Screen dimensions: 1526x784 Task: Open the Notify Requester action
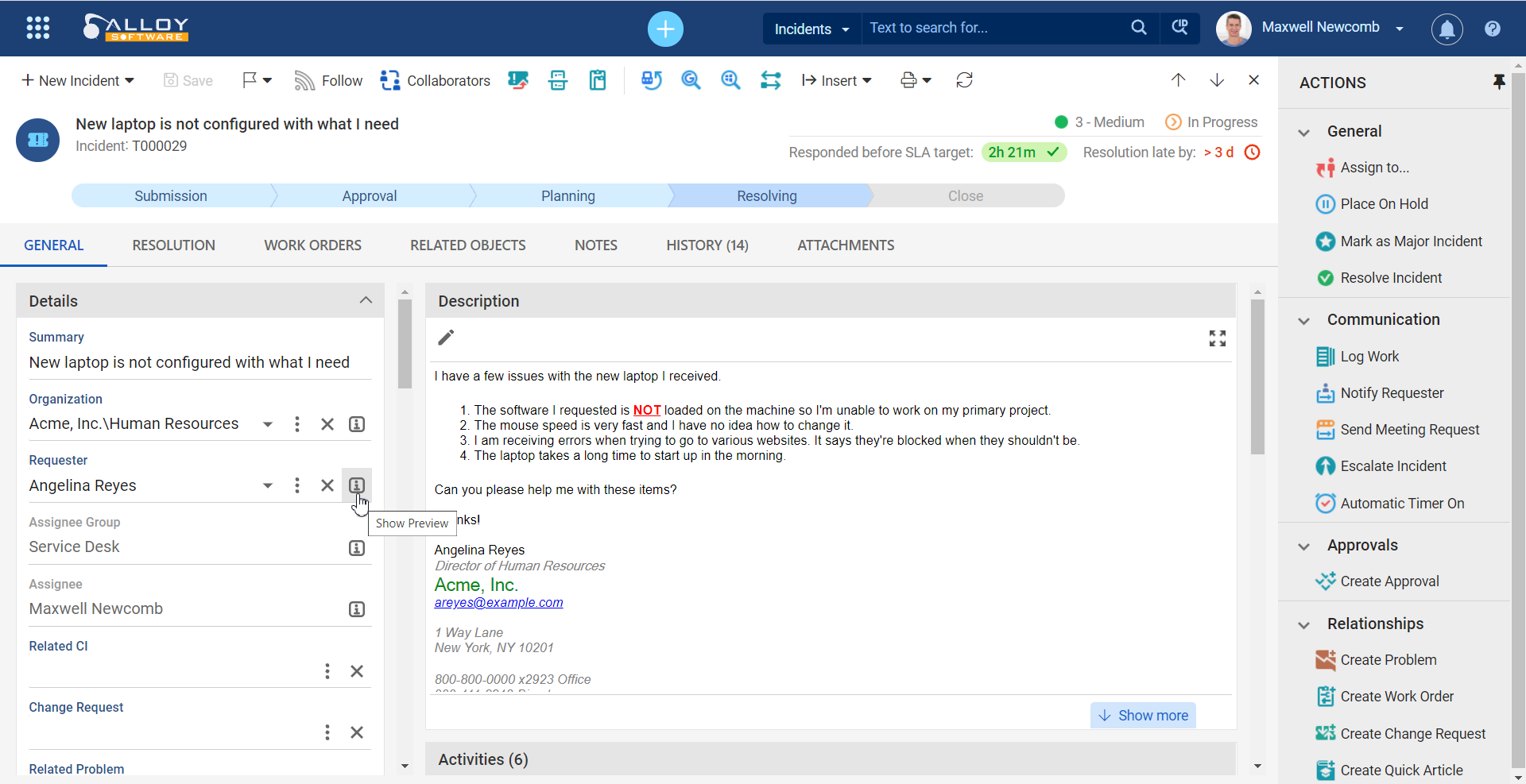(x=1392, y=392)
